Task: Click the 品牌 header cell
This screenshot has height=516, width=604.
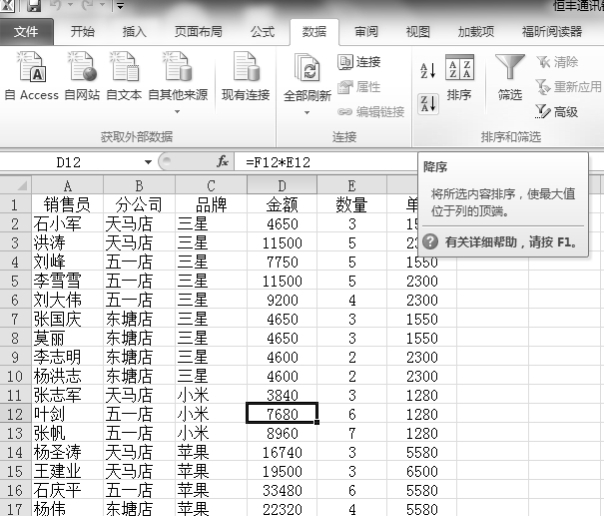Action: [x=211, y=205]
